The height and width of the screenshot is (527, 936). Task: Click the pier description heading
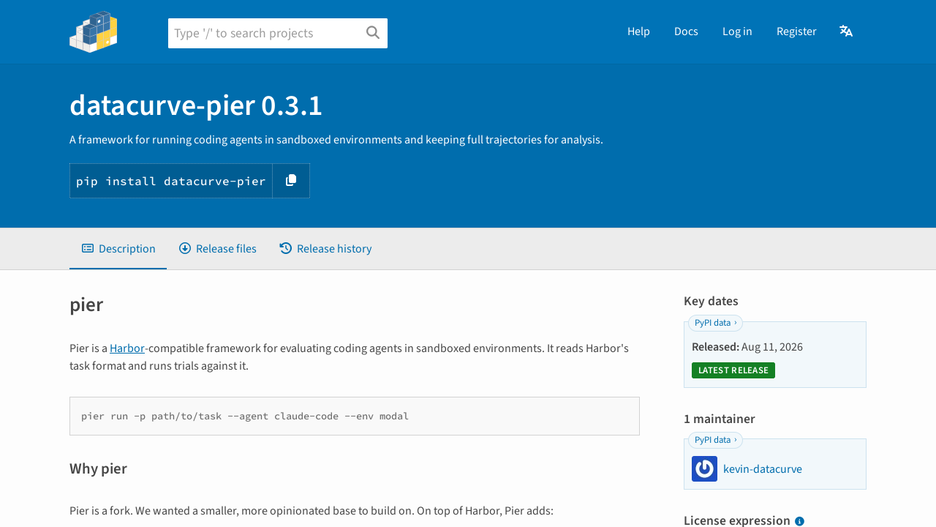point(86,305)
